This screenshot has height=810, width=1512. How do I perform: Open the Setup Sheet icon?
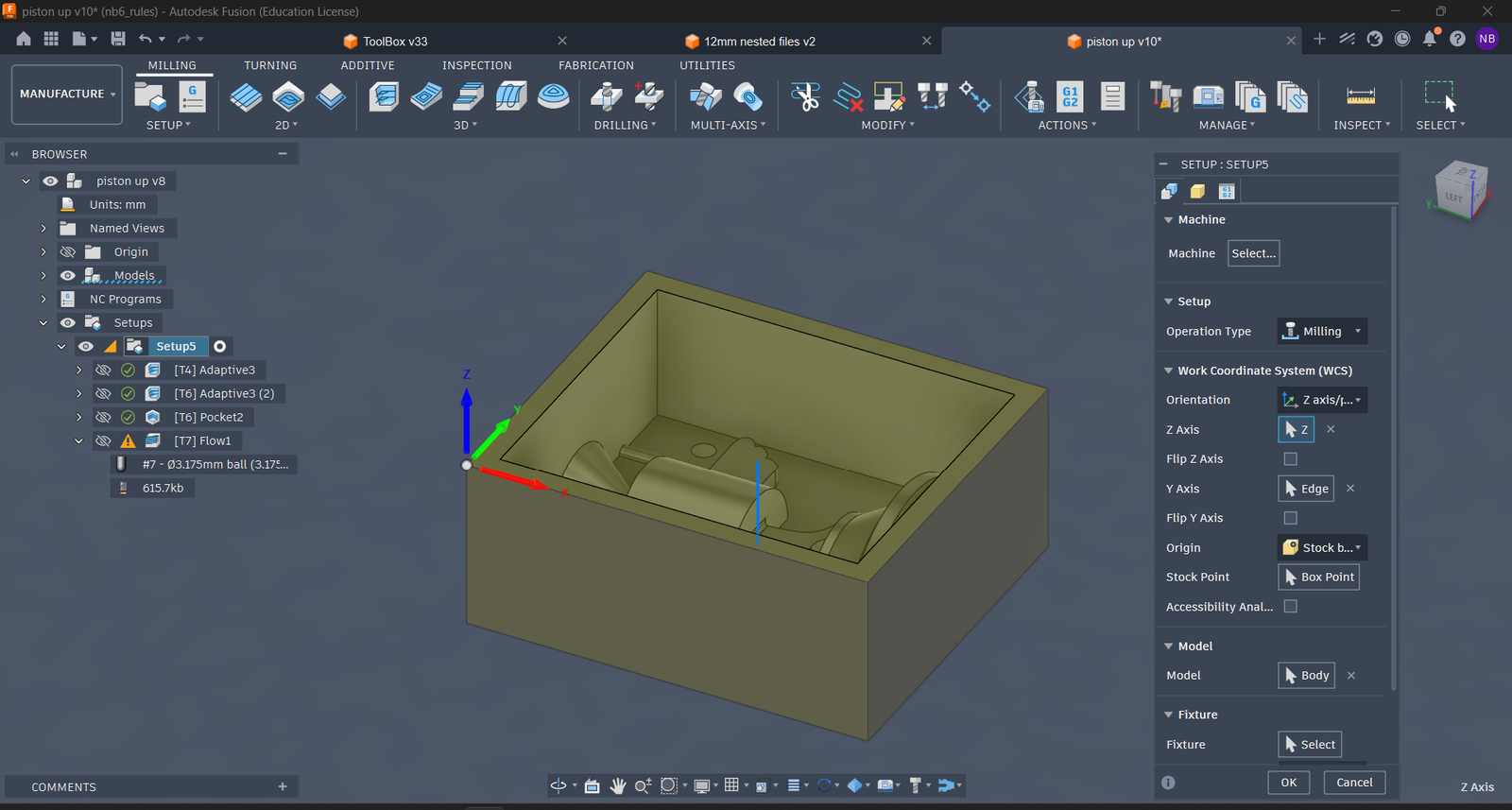point(1112,96)
